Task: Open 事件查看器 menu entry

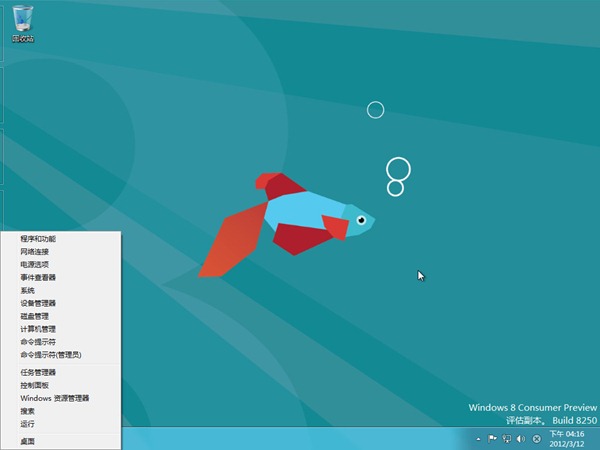Action: (61, 277)
